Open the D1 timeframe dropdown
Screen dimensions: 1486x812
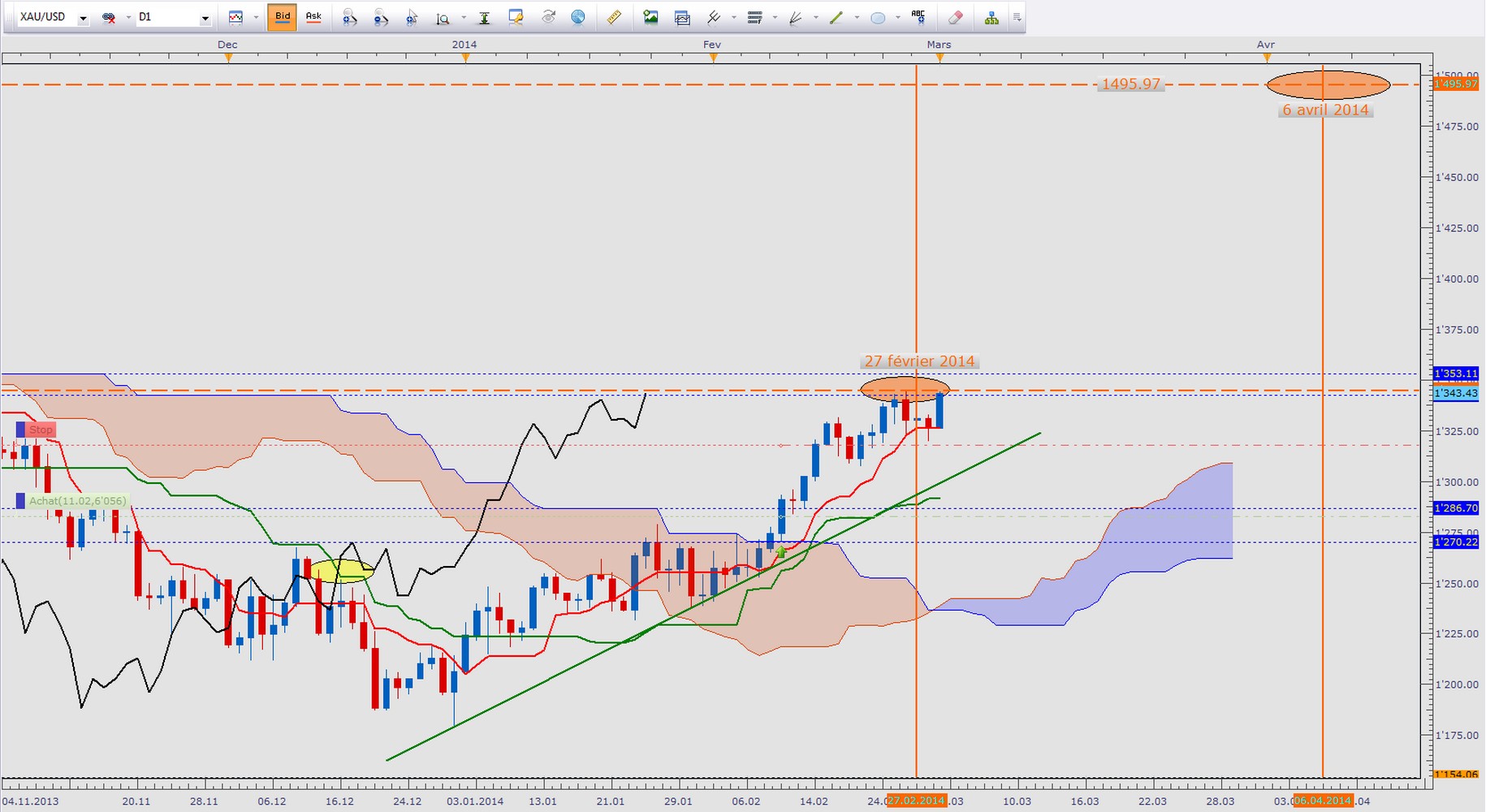tap(205, 18)
